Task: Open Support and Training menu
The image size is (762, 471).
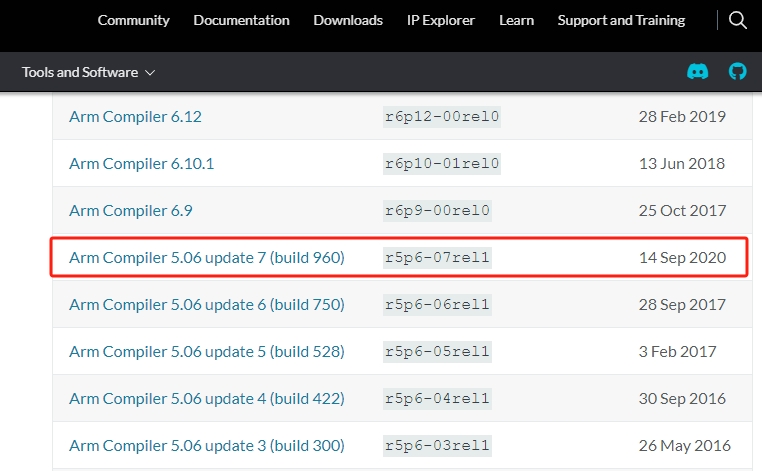Action: coord(621,20)
